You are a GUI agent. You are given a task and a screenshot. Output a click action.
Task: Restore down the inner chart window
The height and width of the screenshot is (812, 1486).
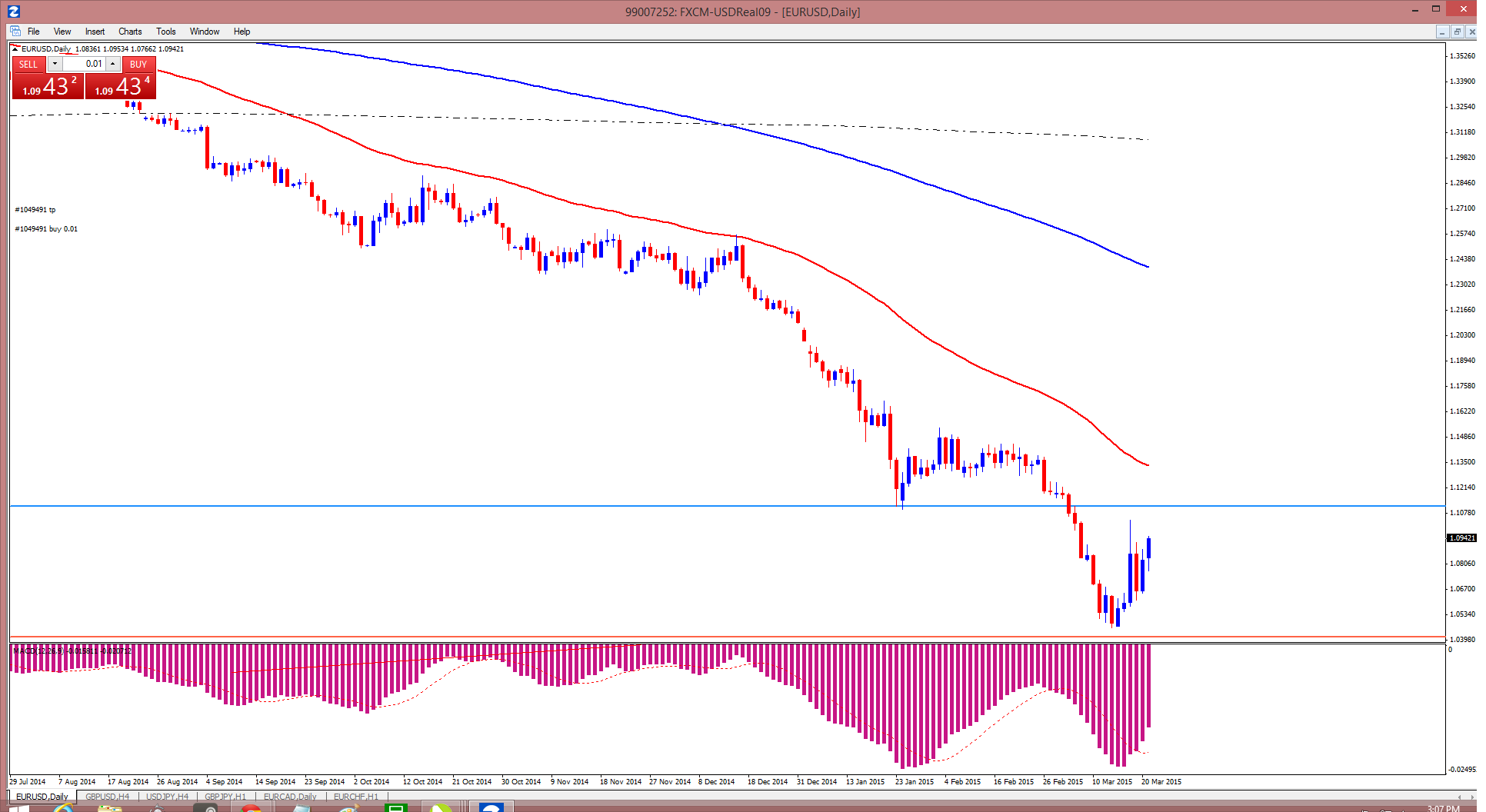pos(1457,32)
